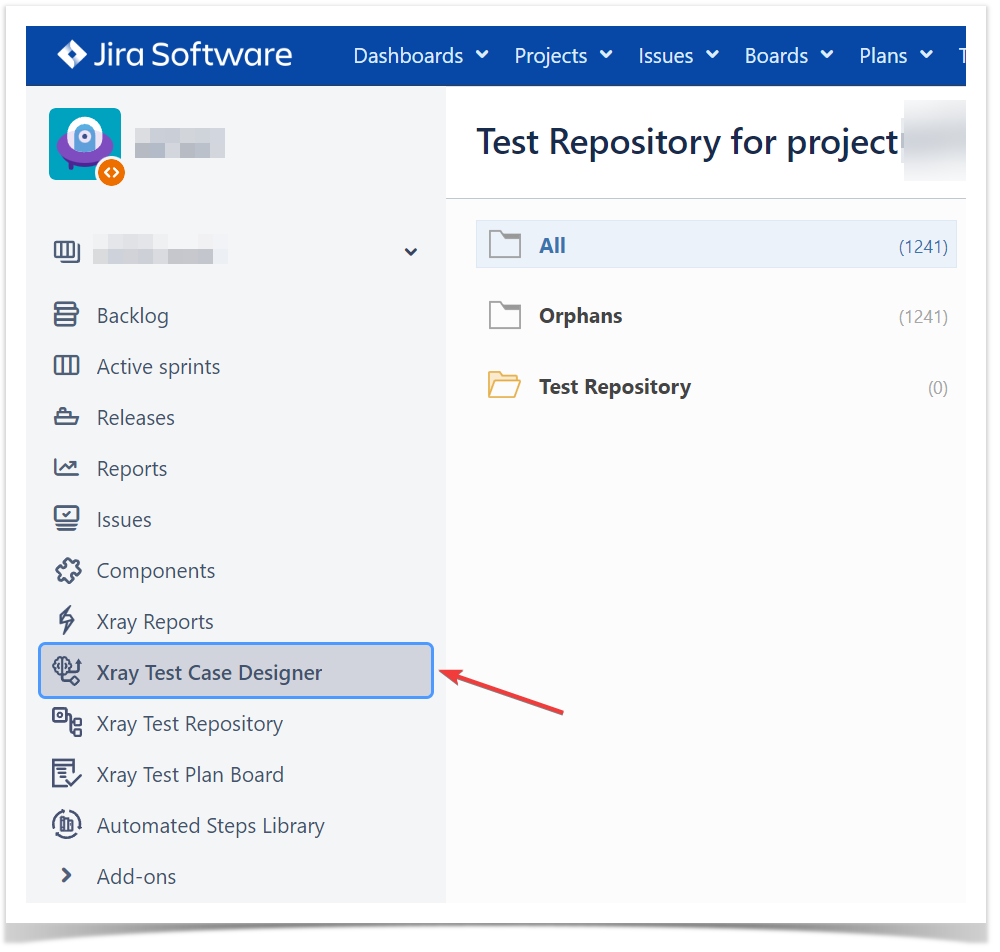Click the Test Repository for project heading

(x=687, y=142)
